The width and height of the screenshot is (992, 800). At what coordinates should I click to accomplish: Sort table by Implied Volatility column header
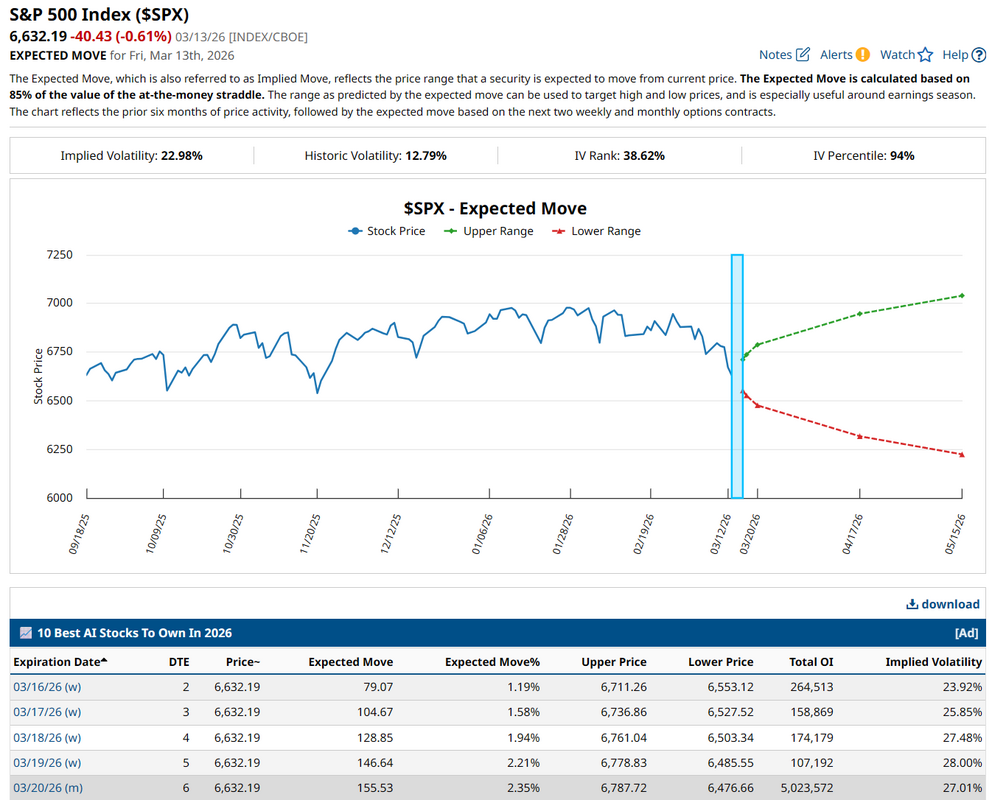(934, 662)
